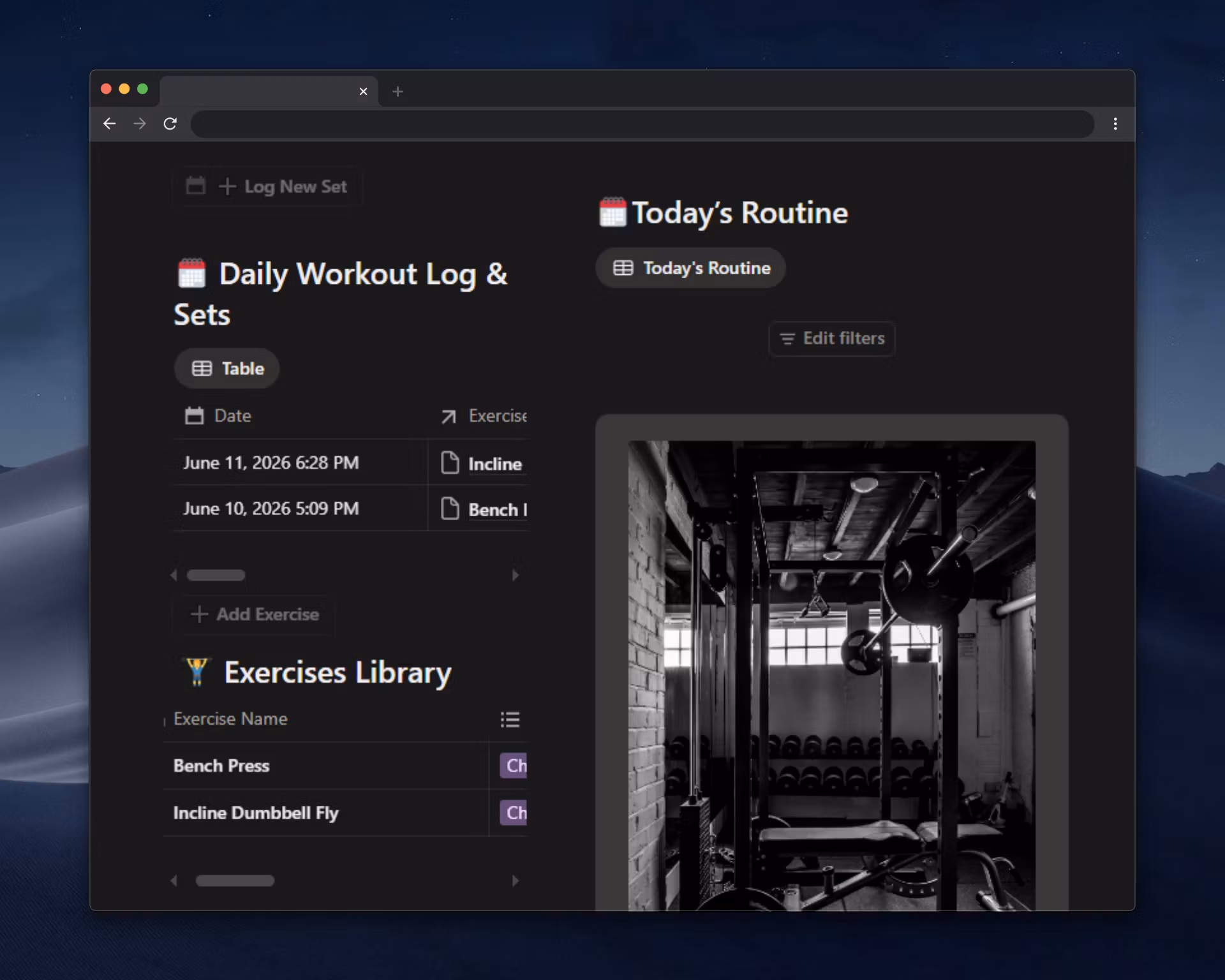
Task: Click Exercises Library scrollbar left arrow
Action: pos(174,881)
